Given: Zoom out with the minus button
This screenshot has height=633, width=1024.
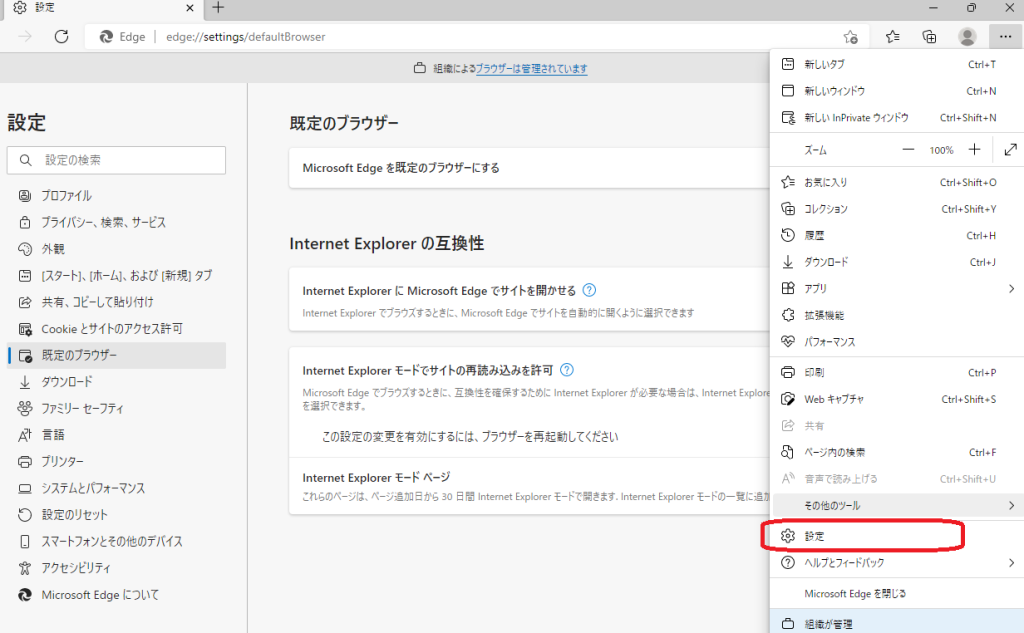Looking at the screenshot, I should tap(908, 149).
